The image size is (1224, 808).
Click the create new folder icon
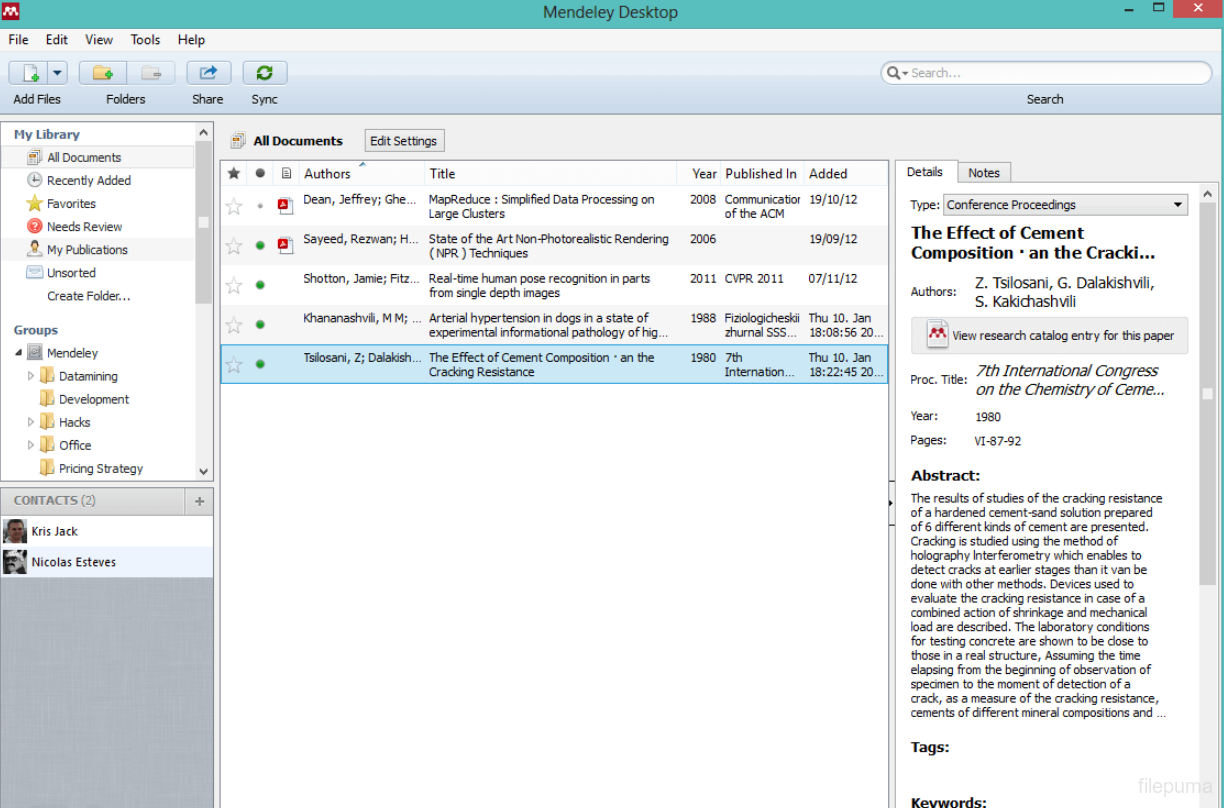102,73
